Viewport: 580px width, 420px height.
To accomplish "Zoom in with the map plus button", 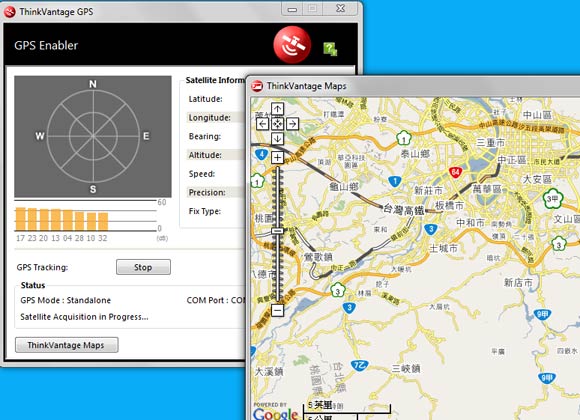I will 277,158.
